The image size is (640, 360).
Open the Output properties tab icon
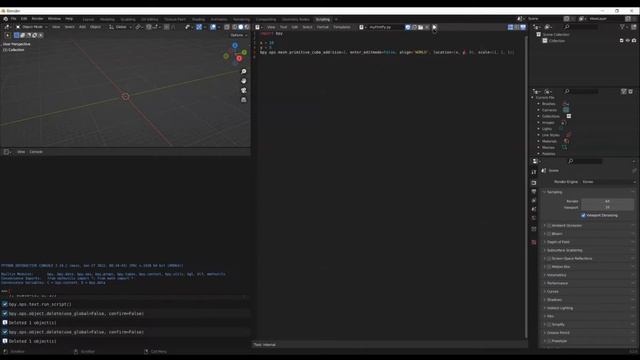(x=534, y=191)
